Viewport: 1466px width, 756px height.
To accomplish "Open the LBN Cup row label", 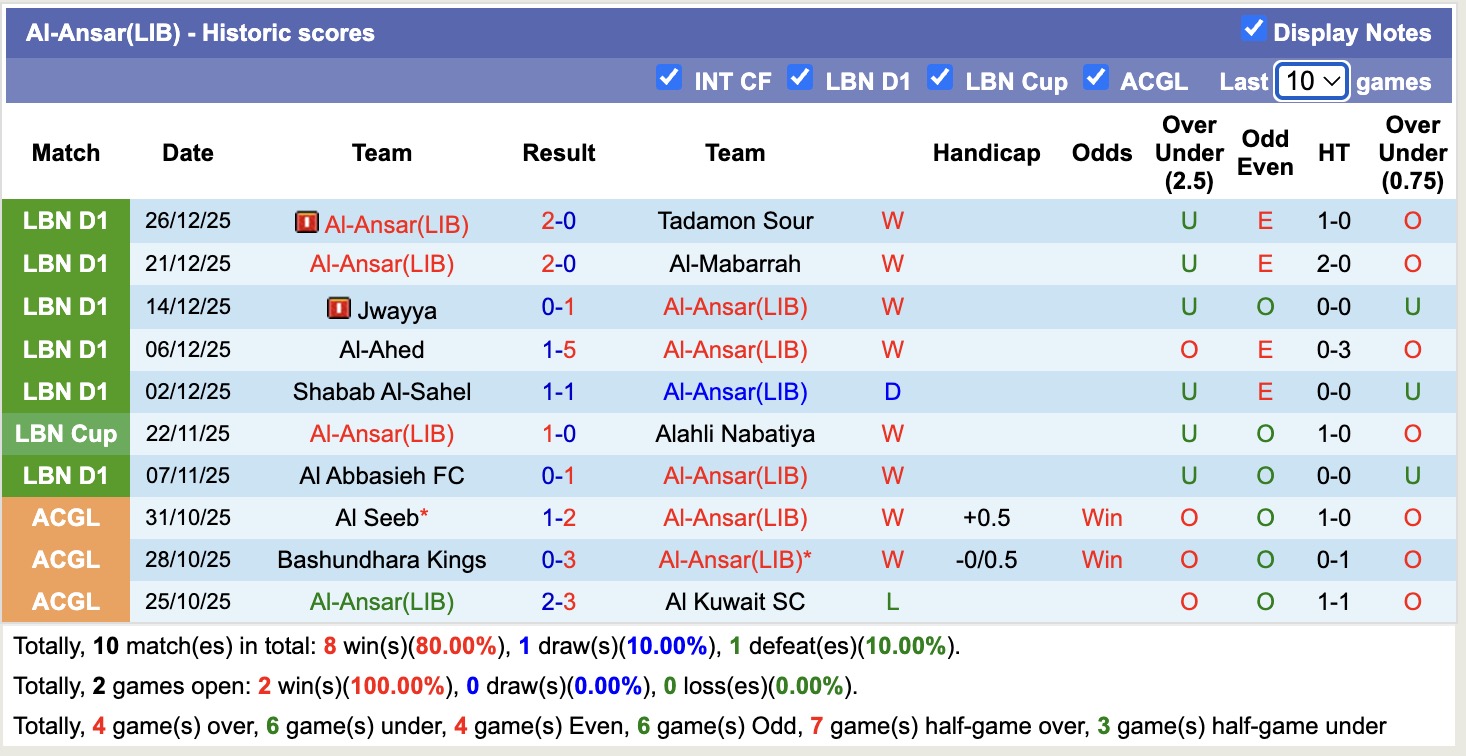I will point(65,434).
